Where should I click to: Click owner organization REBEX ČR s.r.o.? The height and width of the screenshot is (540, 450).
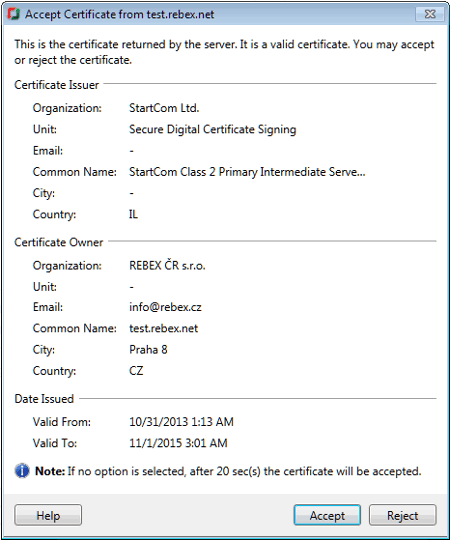(x=167, y=265)
